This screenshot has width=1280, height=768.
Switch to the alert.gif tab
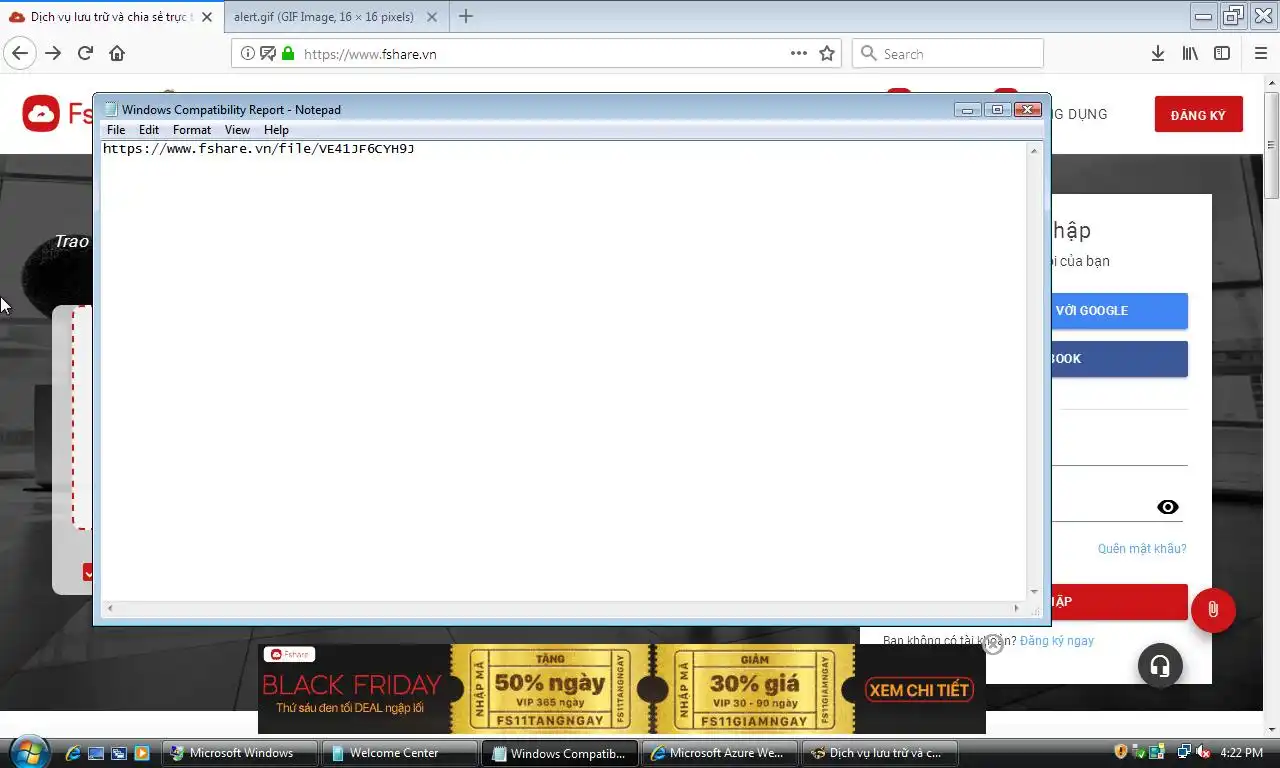pyautogui.click(x=335, y=17)
